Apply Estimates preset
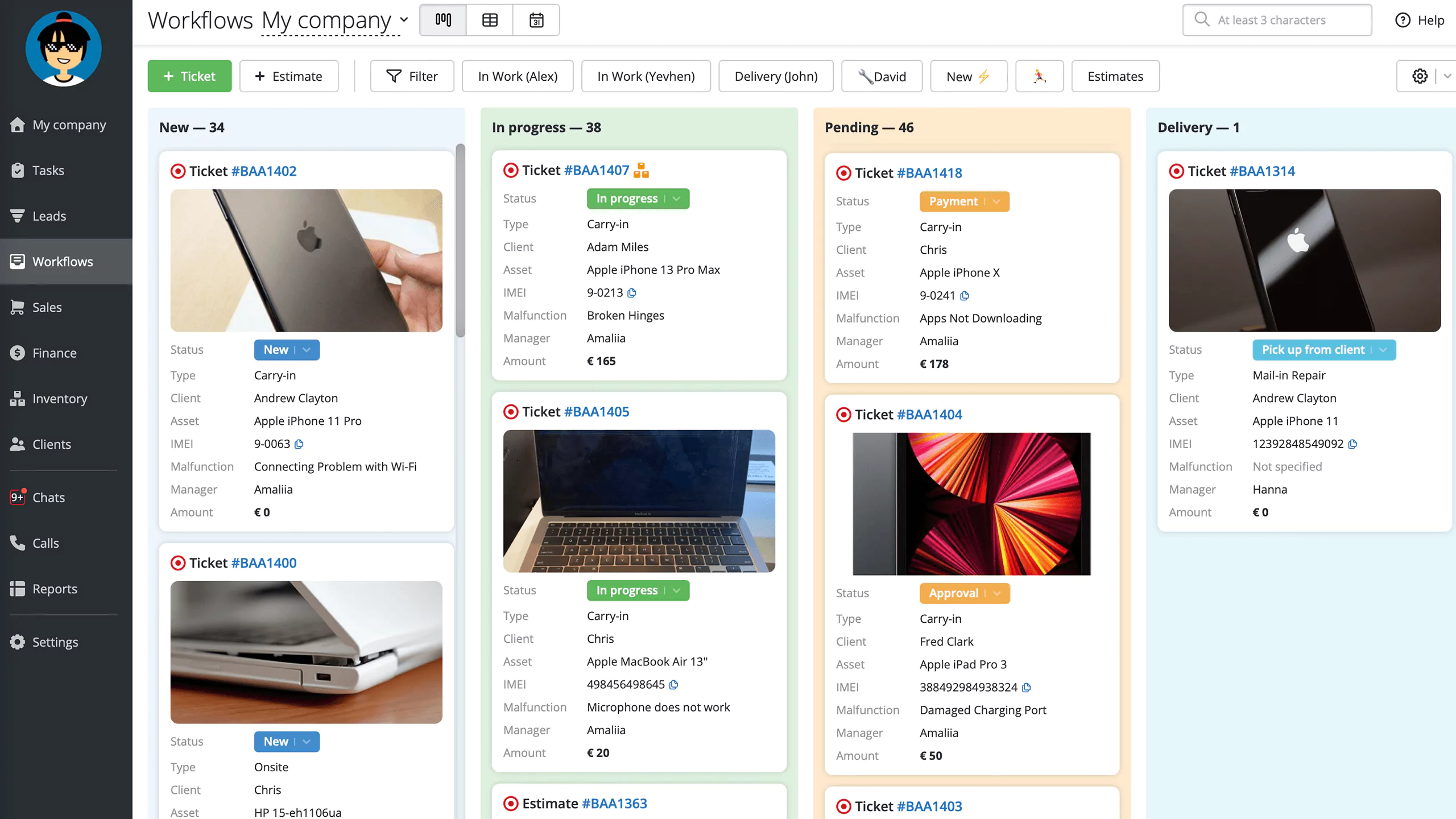The width and height of the screenshot is (1456, 819). point(1115,76)
